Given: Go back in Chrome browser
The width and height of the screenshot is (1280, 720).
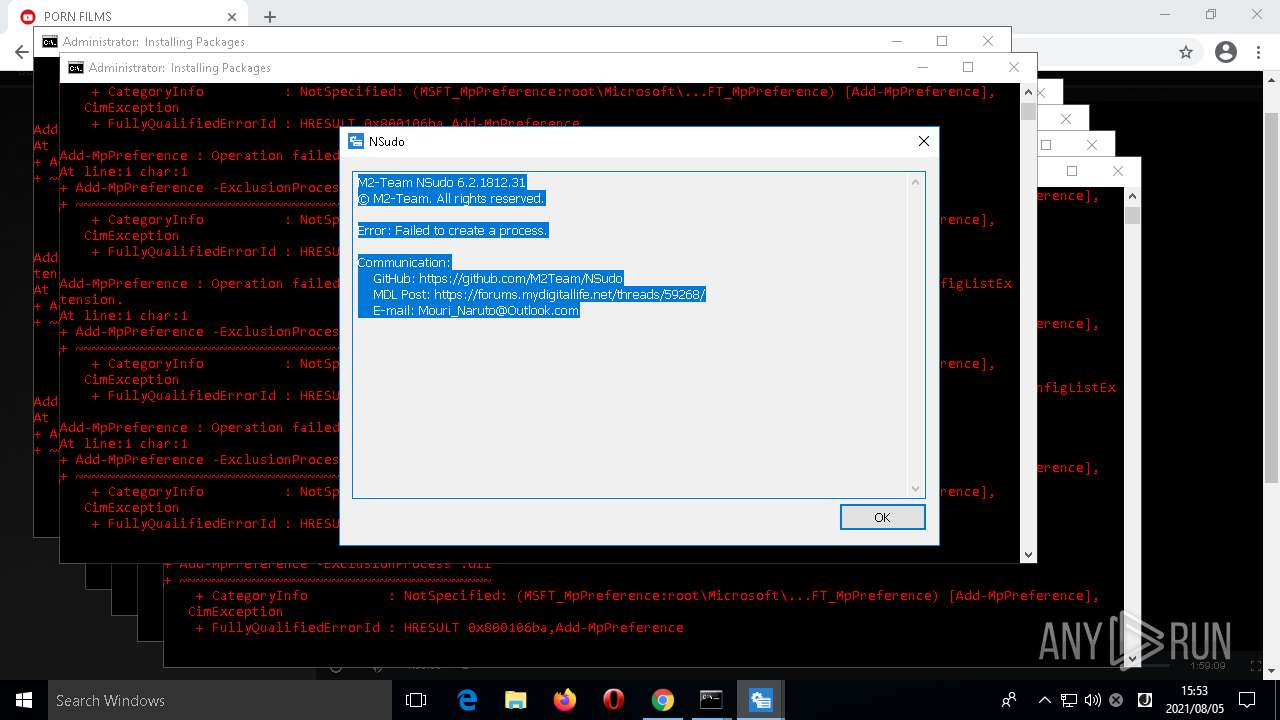Looking at the screenshot, I should click(21, 52).
